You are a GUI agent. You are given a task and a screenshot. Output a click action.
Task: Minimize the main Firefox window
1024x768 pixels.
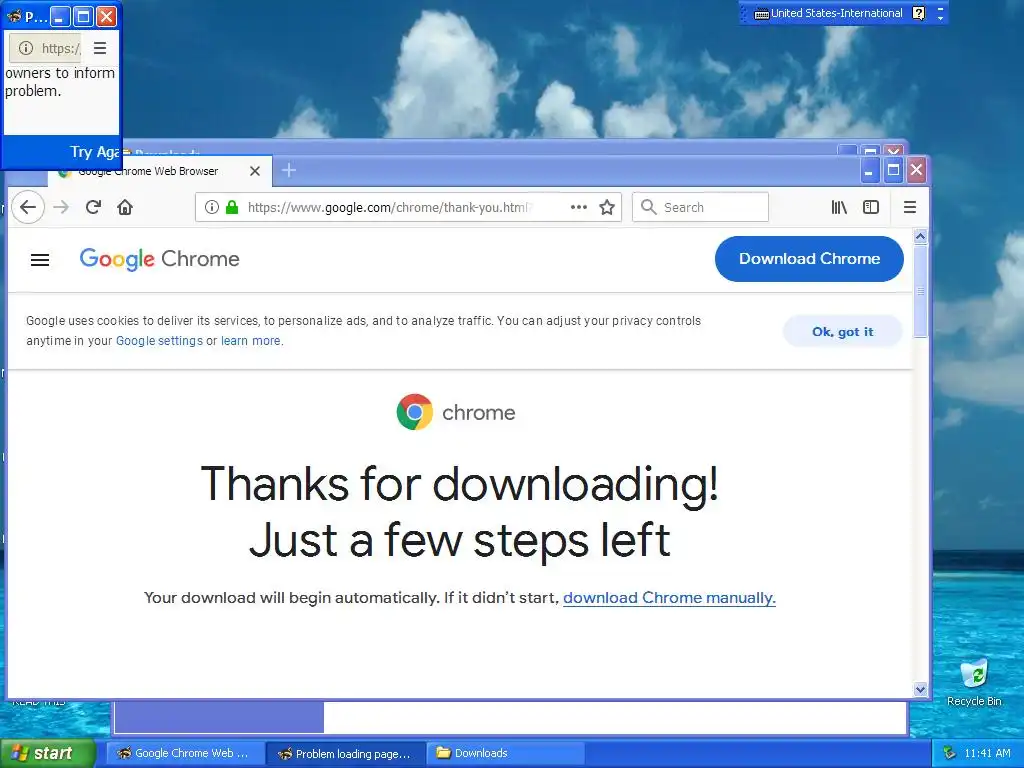click(869, 170)
